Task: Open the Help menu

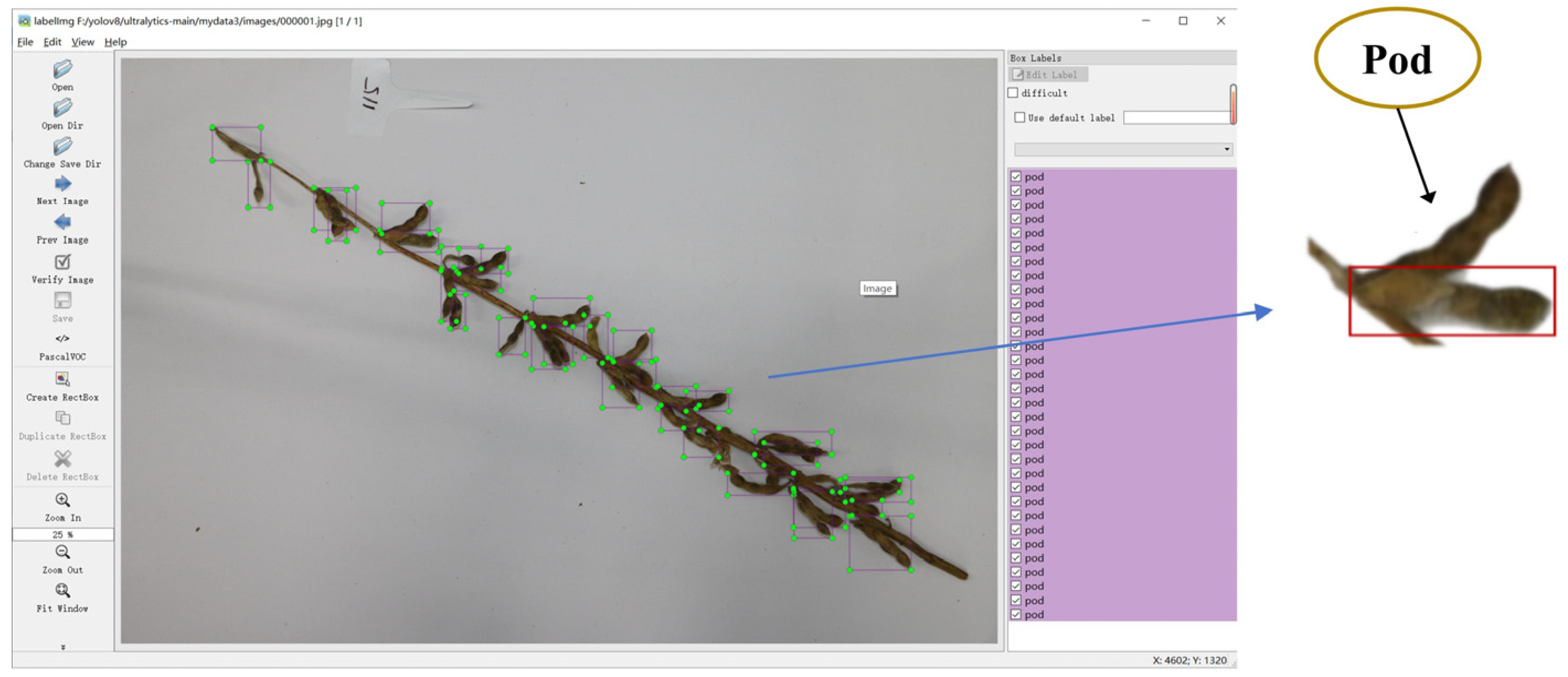Action: click(x=116, y=42)
